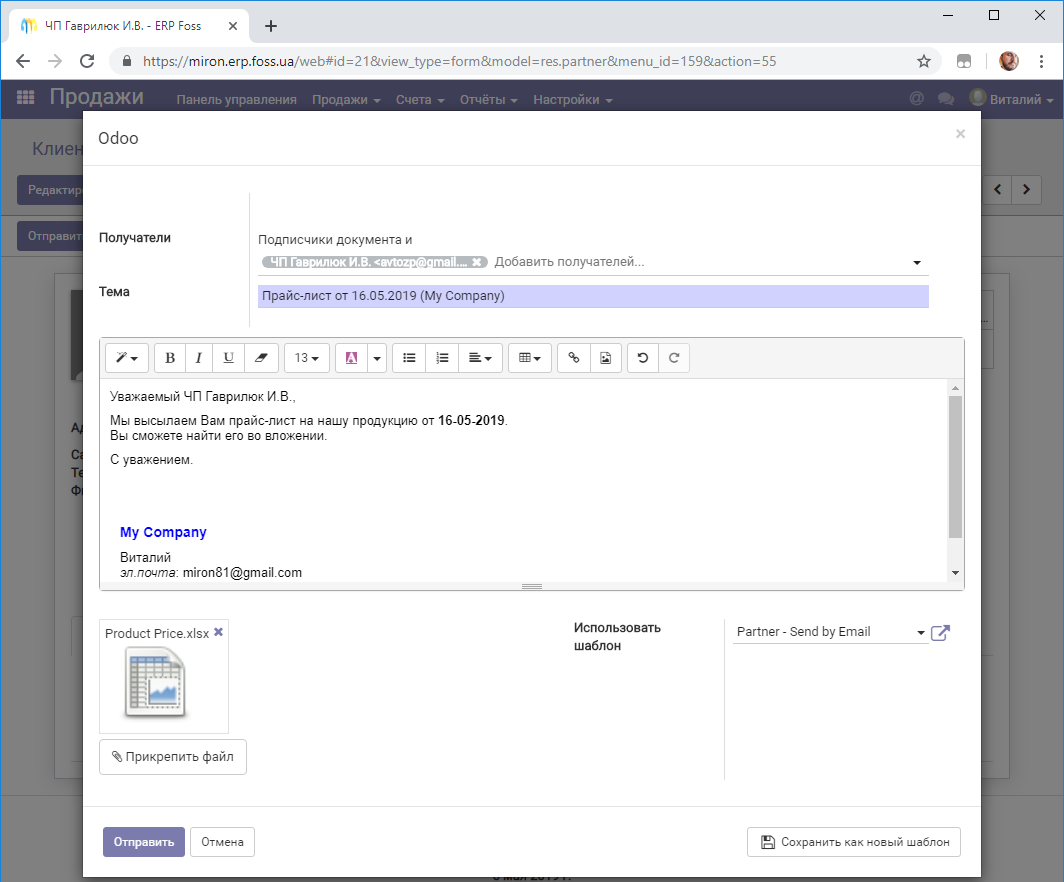Open the font size 13 dropdown
The width and height of the screenshot is (1064, 882).
307,358
